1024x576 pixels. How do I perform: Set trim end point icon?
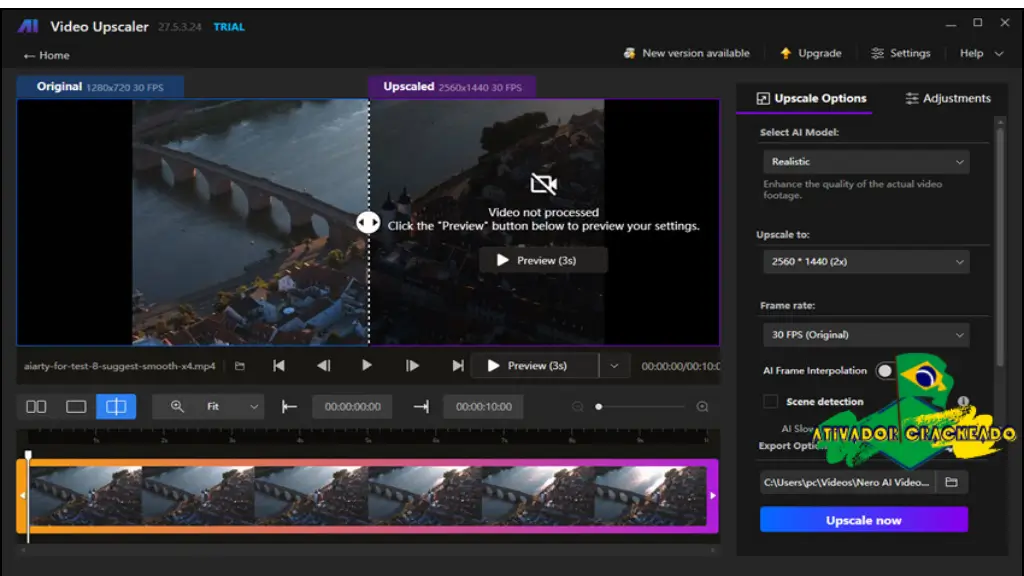tap(421, 407)
